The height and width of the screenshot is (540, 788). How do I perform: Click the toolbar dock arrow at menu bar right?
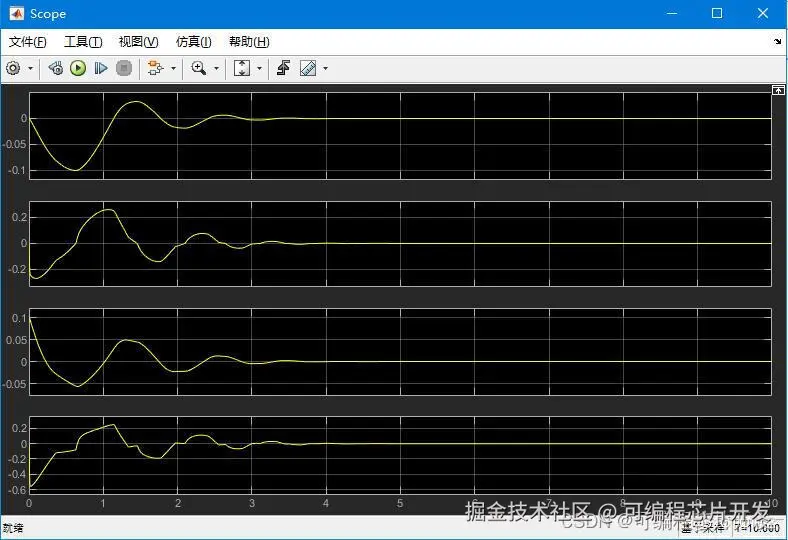tap(777, 42)
